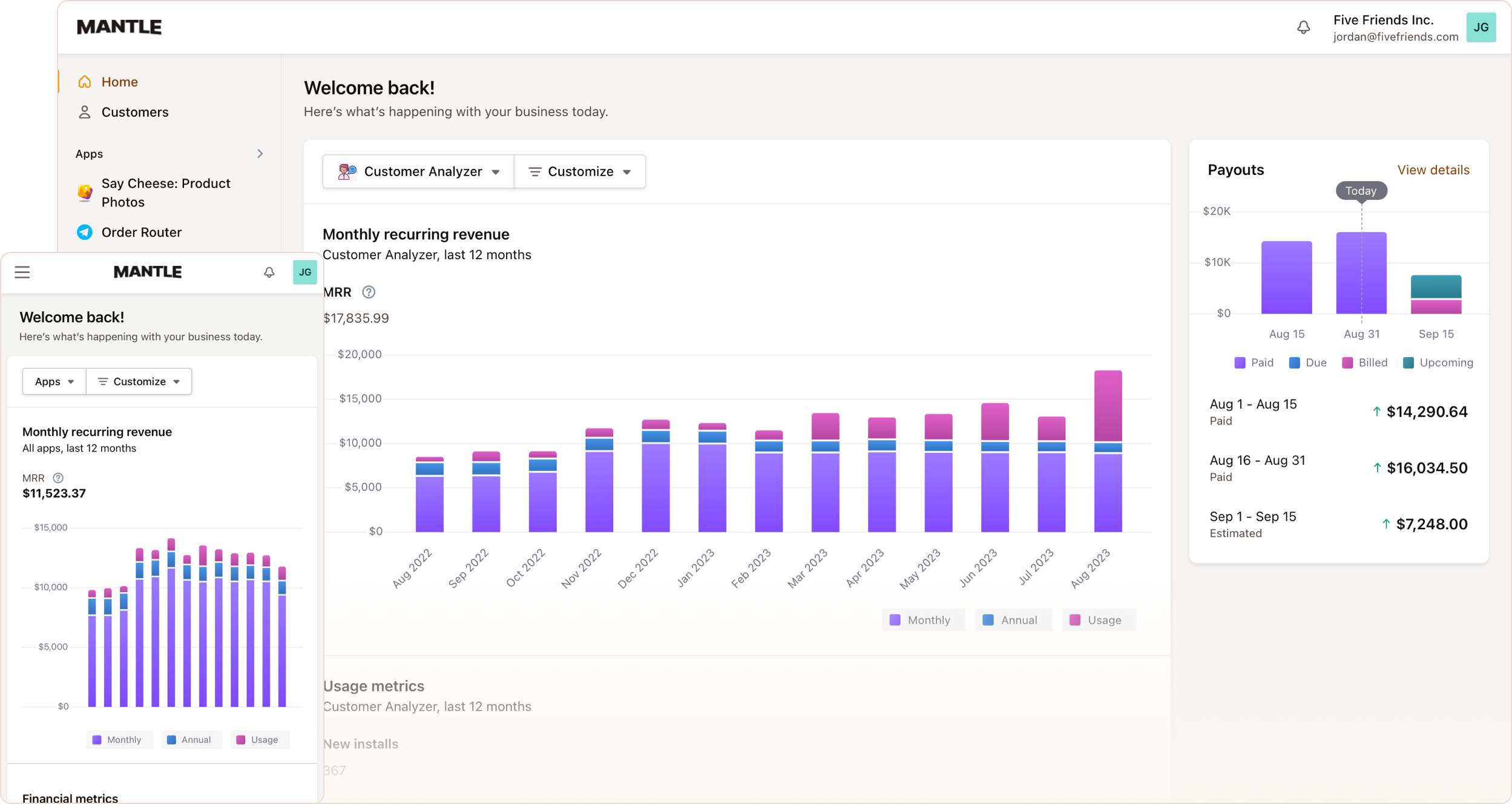The height and width of the screenshot is (804, 1512).
Task: Select Customers in the sidebar navigation
Action: [134, 112]
